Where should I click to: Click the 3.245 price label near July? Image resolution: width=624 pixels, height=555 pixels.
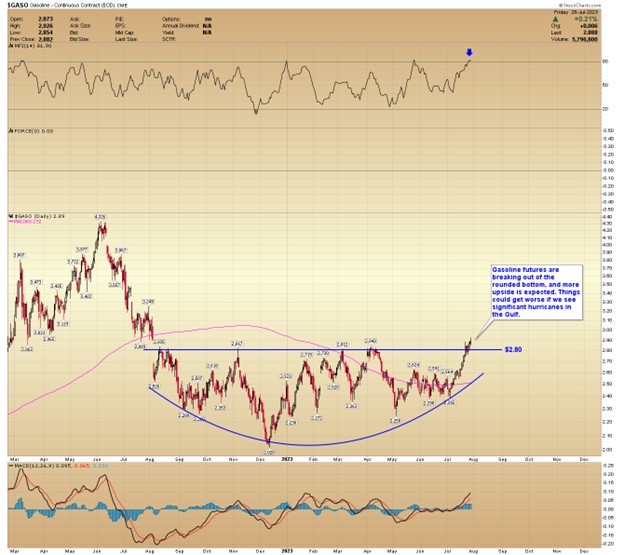click(148, 302)
